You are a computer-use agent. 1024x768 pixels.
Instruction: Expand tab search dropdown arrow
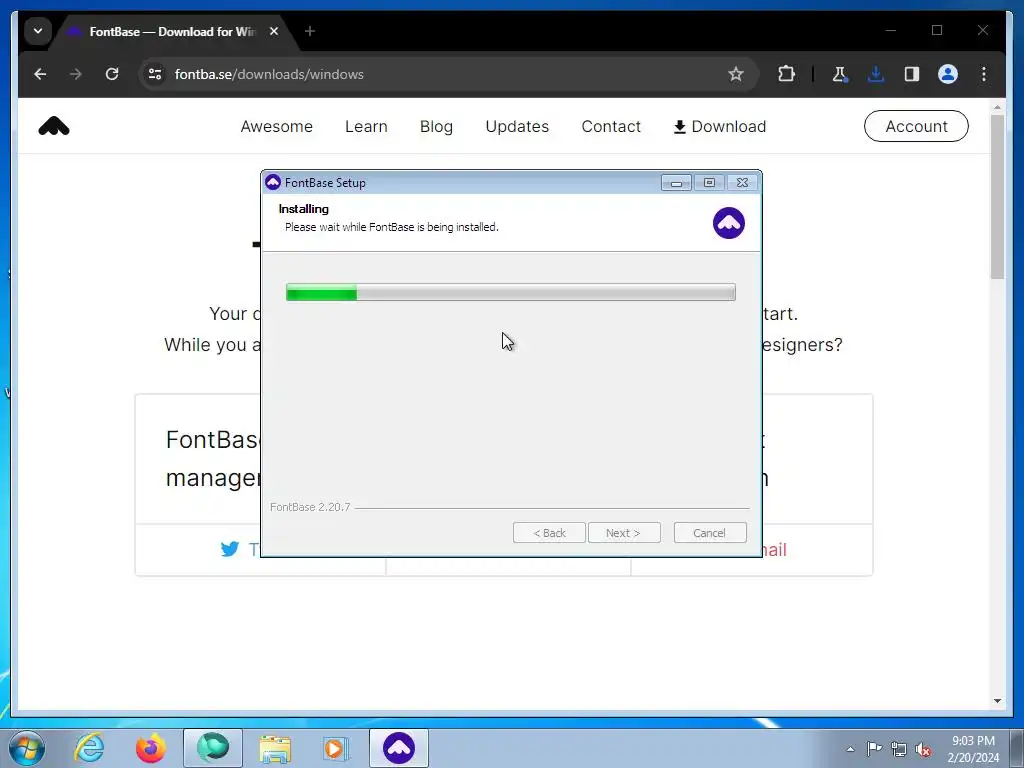38,31
